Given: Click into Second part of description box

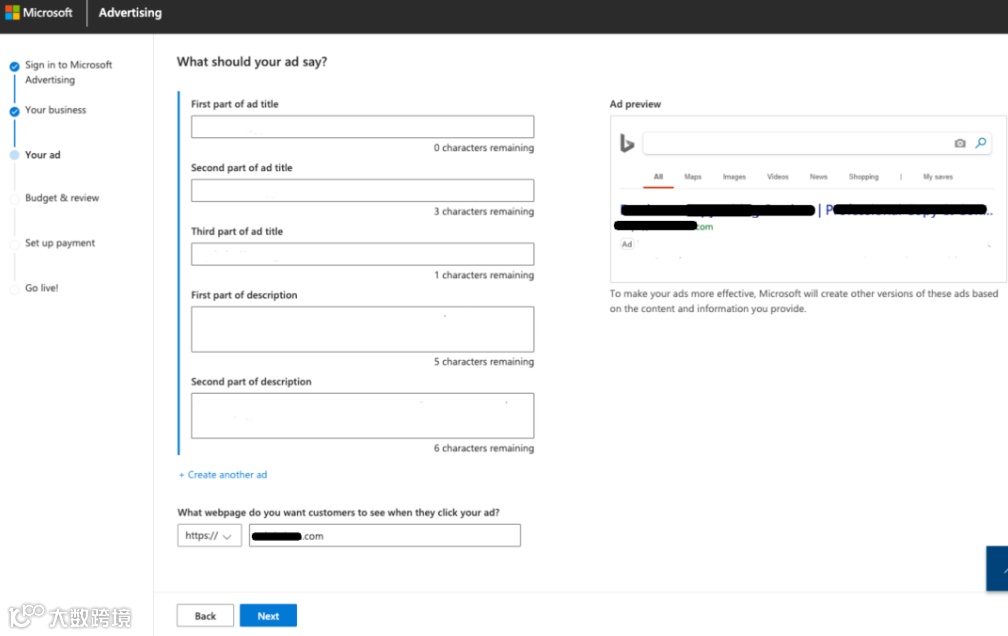Looking at the screenshot, I should [x=362, y=415].
